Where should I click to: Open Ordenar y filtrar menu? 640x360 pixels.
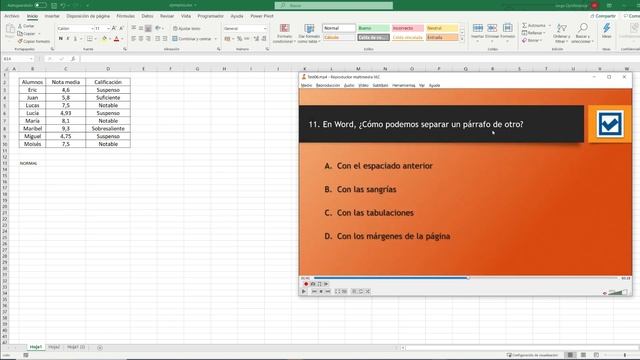562,33
